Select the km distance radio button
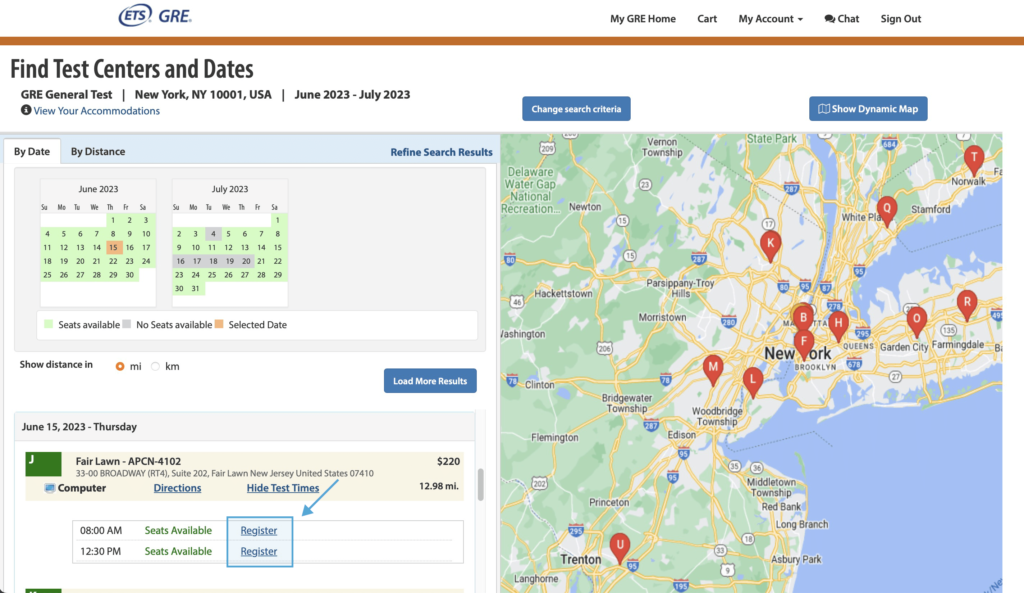 click(155, 367)
